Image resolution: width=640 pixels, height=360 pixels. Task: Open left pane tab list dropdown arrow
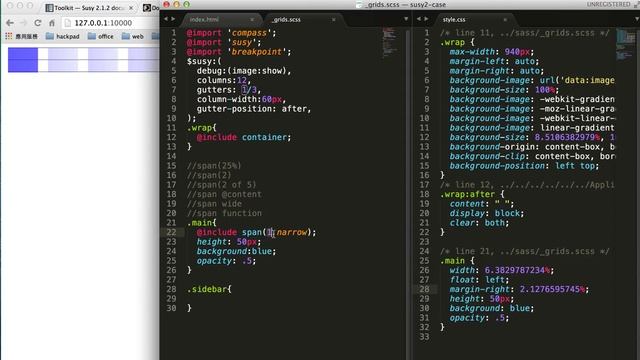(406, 19)
